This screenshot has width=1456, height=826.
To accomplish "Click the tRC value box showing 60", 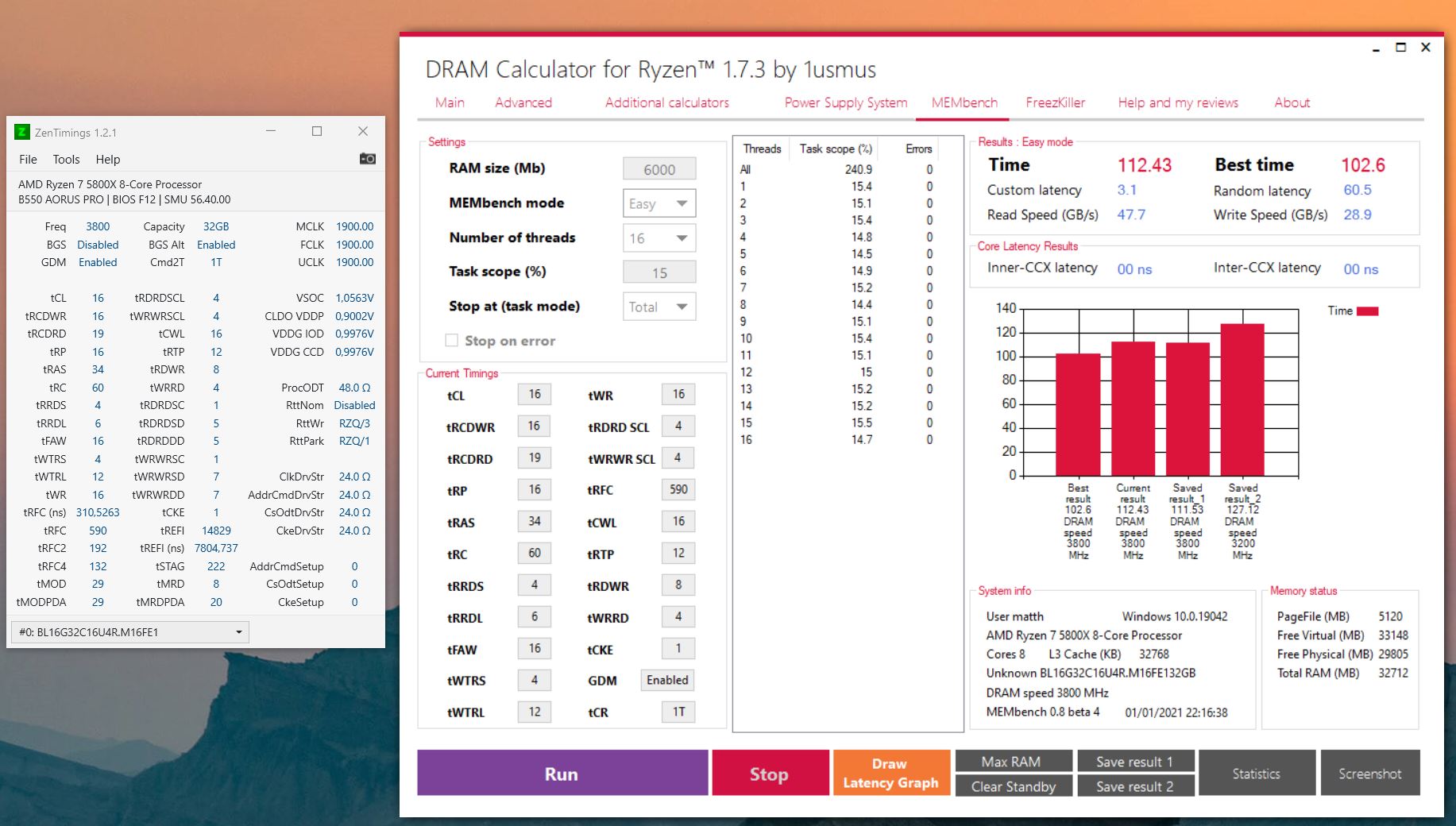I will coord(535,553).
